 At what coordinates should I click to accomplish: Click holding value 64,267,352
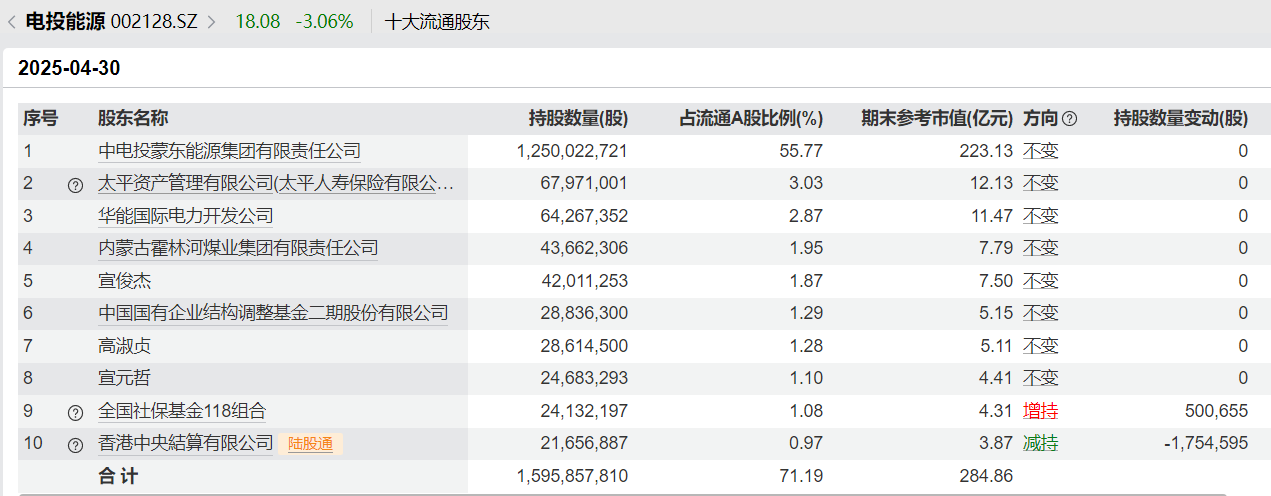point(584,216)
